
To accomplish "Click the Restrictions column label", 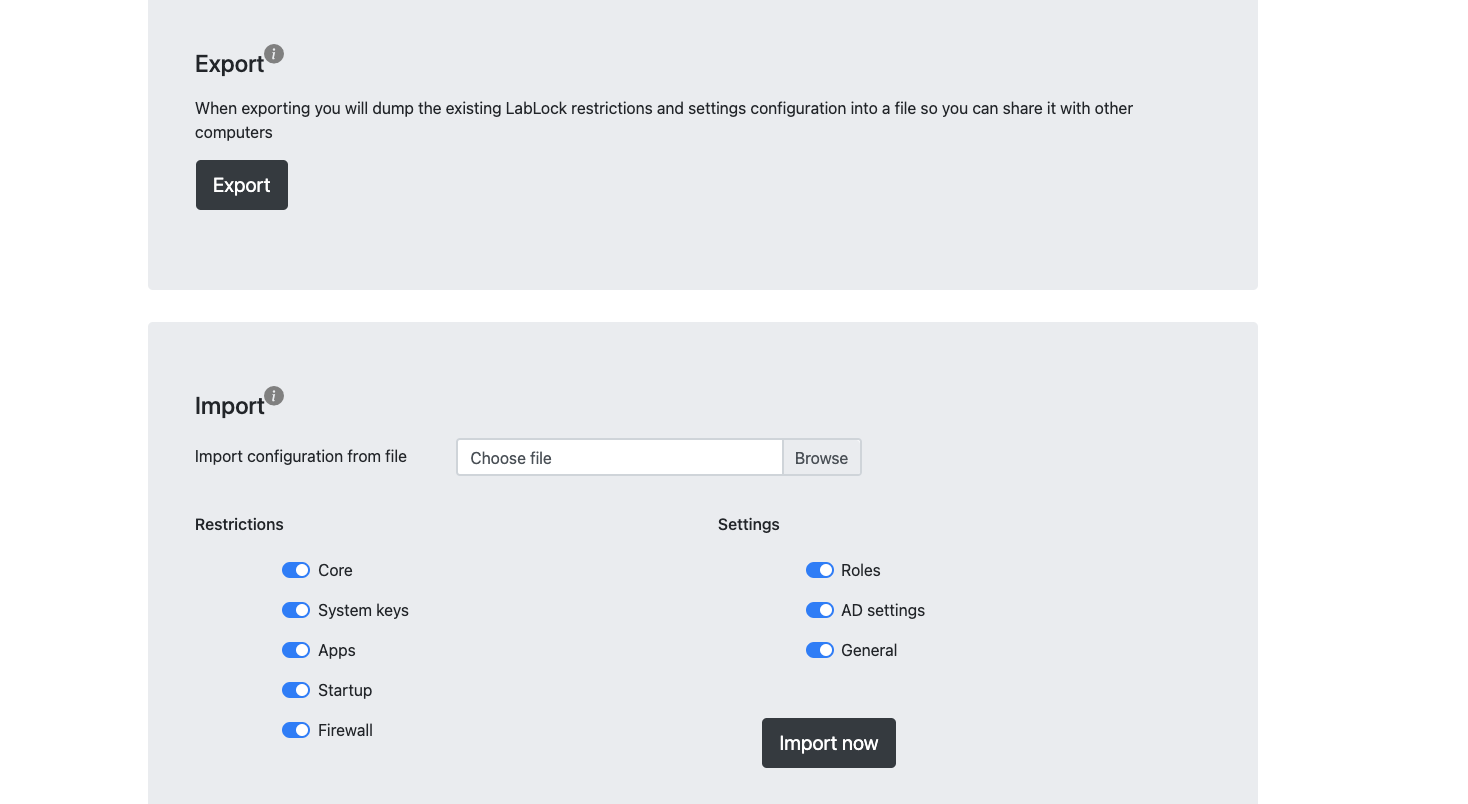I will pos(239,524).
